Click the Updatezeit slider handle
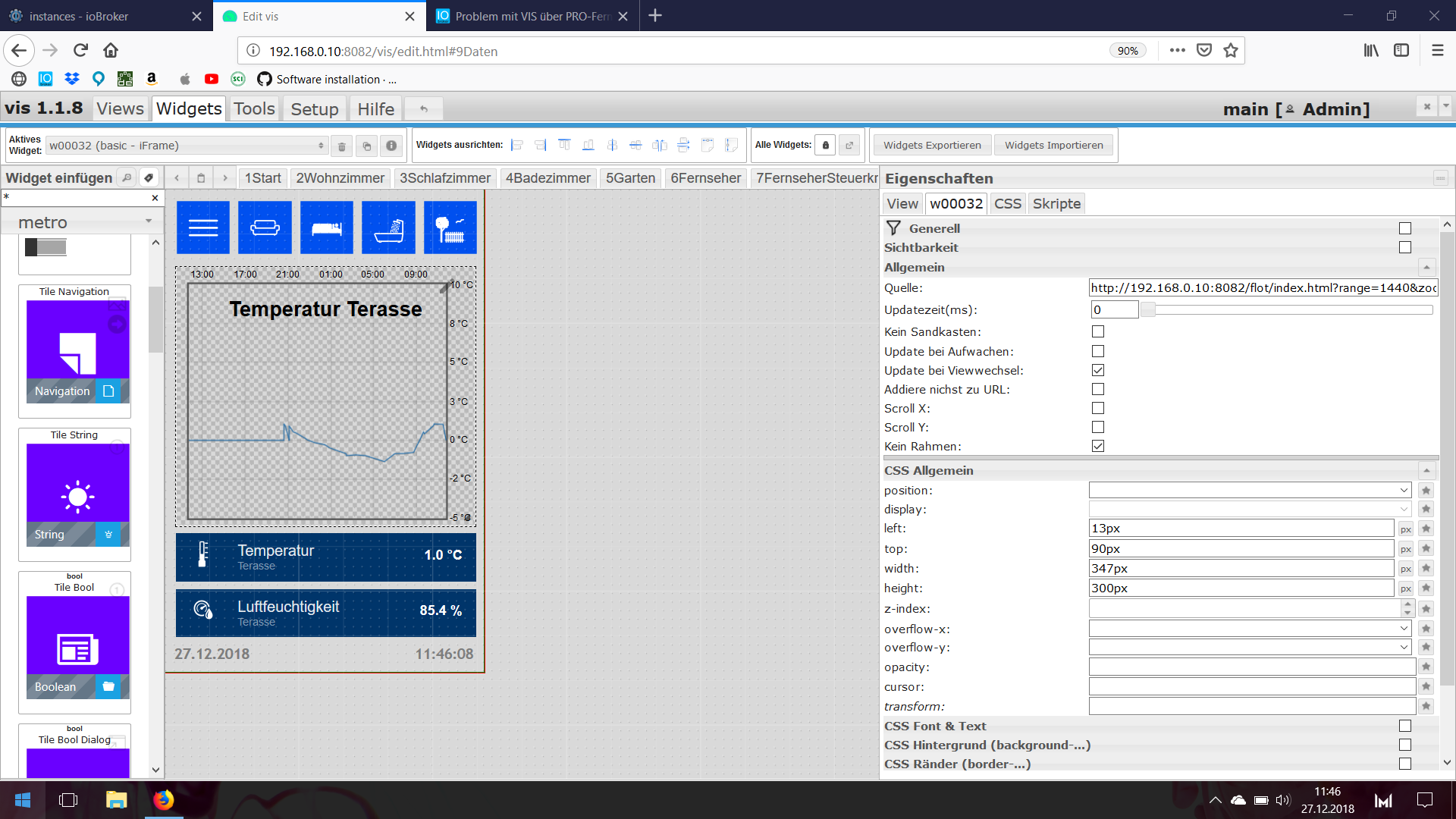The width and height of the screenshot is (1456, 819). [x=1148, y=309]
